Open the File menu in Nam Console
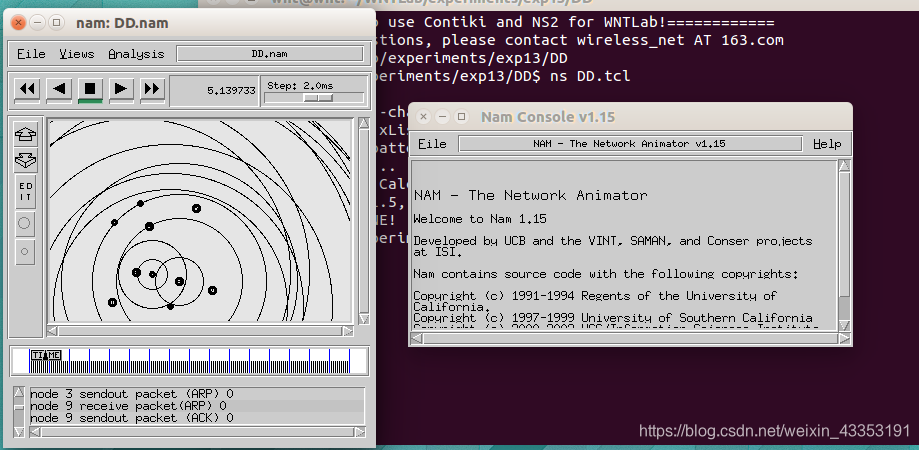919x450 pixels. [x=432, y=144]
